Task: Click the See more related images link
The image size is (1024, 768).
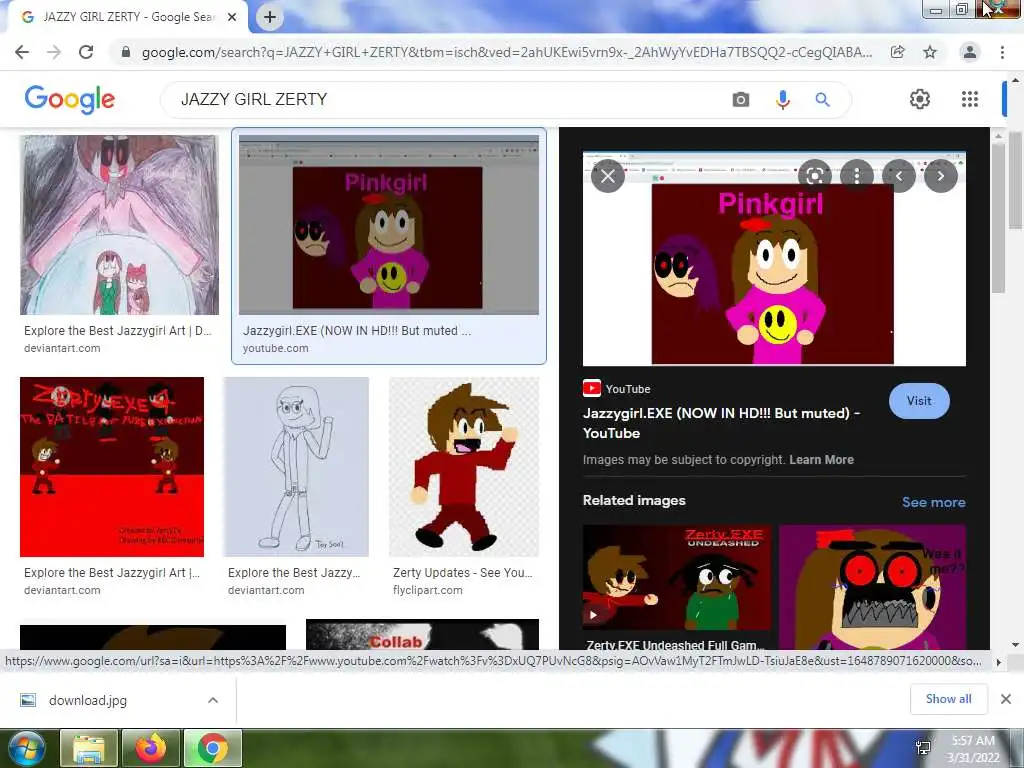Action: click(933, 502)
